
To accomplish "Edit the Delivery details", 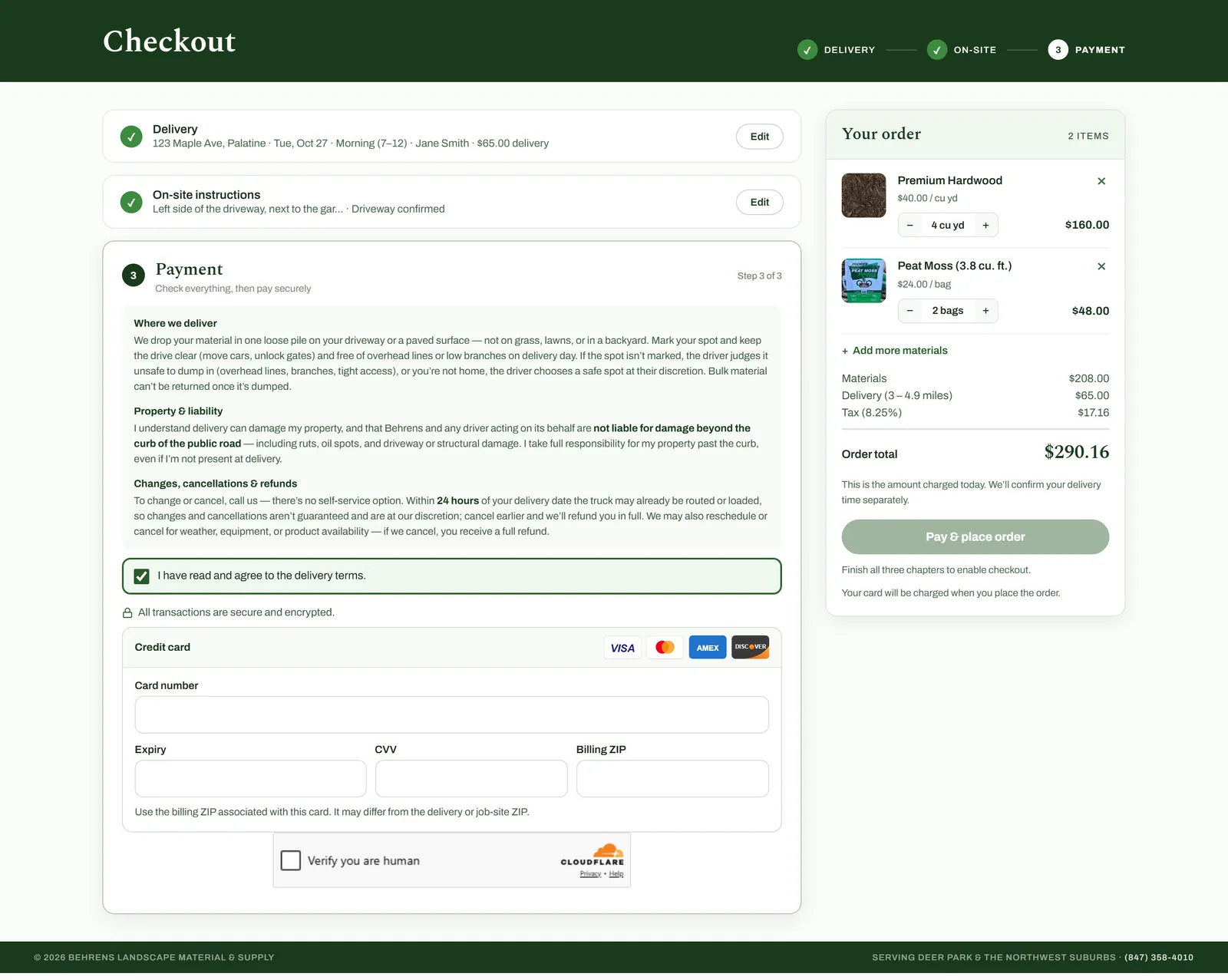I will tap(760, 137).
